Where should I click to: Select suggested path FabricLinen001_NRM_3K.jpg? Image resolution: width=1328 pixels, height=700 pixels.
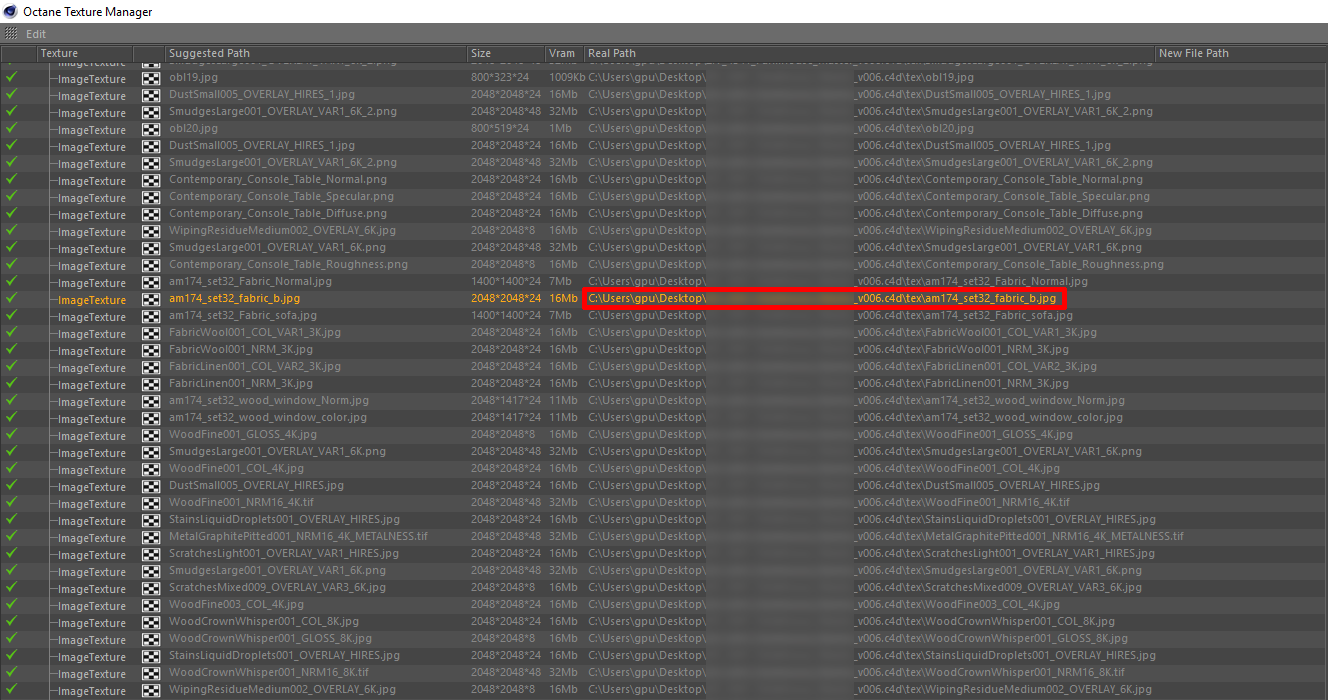pos(241,383)
